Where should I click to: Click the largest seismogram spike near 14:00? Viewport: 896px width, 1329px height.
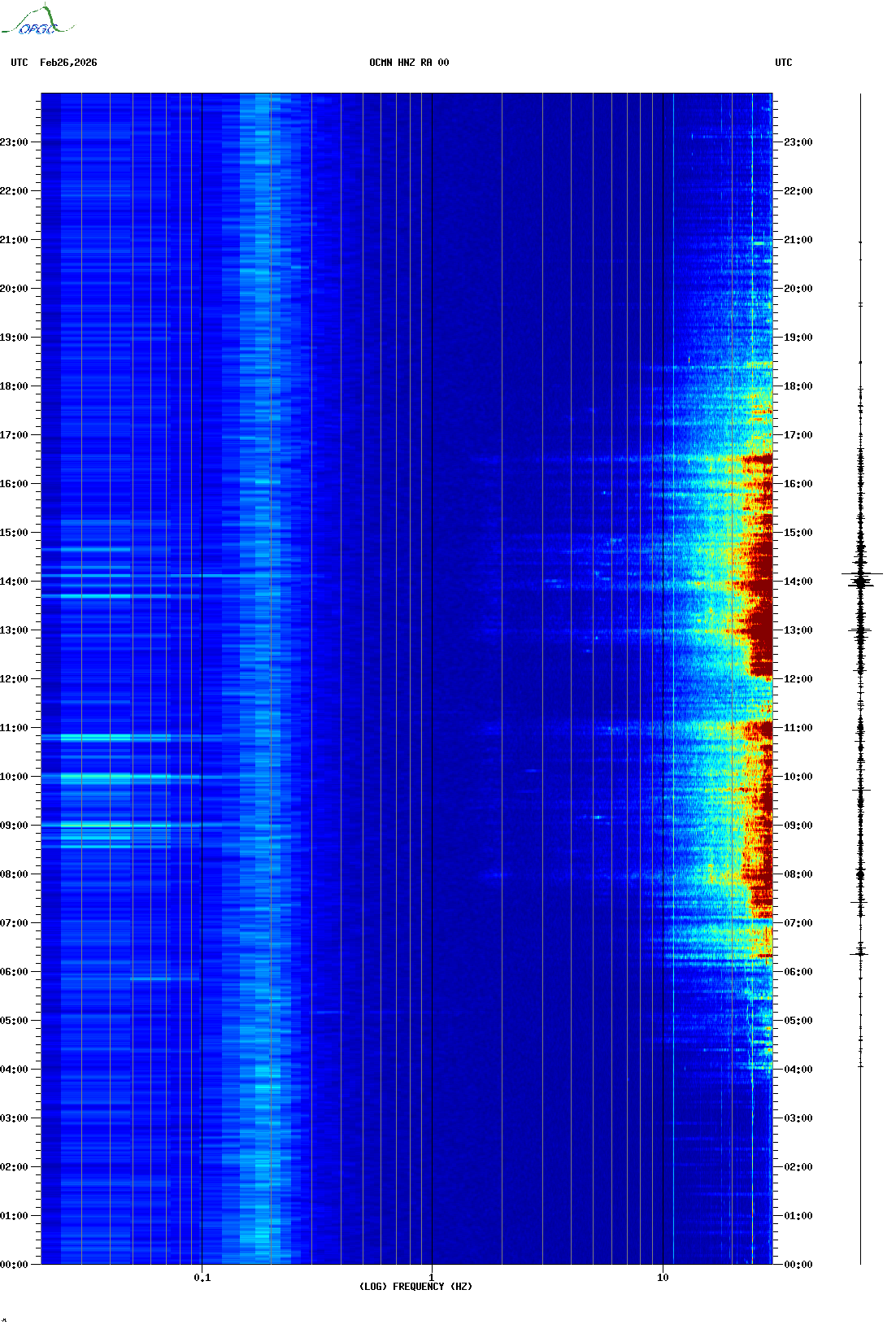862,574
